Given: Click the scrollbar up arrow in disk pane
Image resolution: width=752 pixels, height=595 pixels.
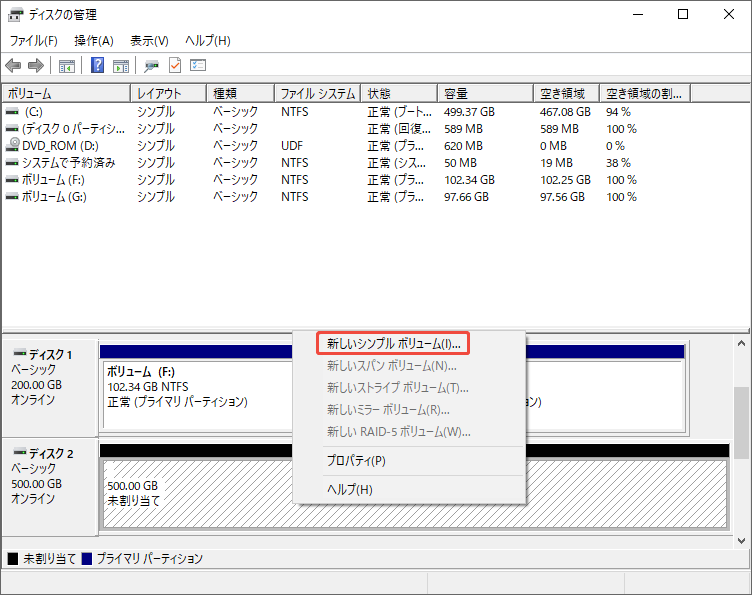Looking at the screenshot, I should coord(741,343).
